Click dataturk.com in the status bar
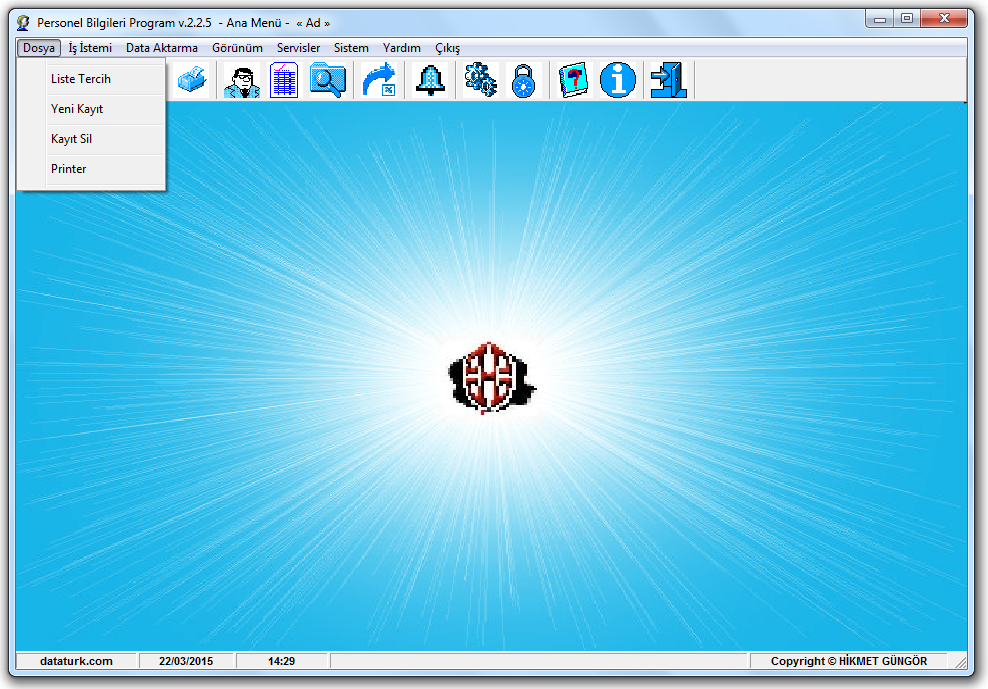 click(76, 661)
